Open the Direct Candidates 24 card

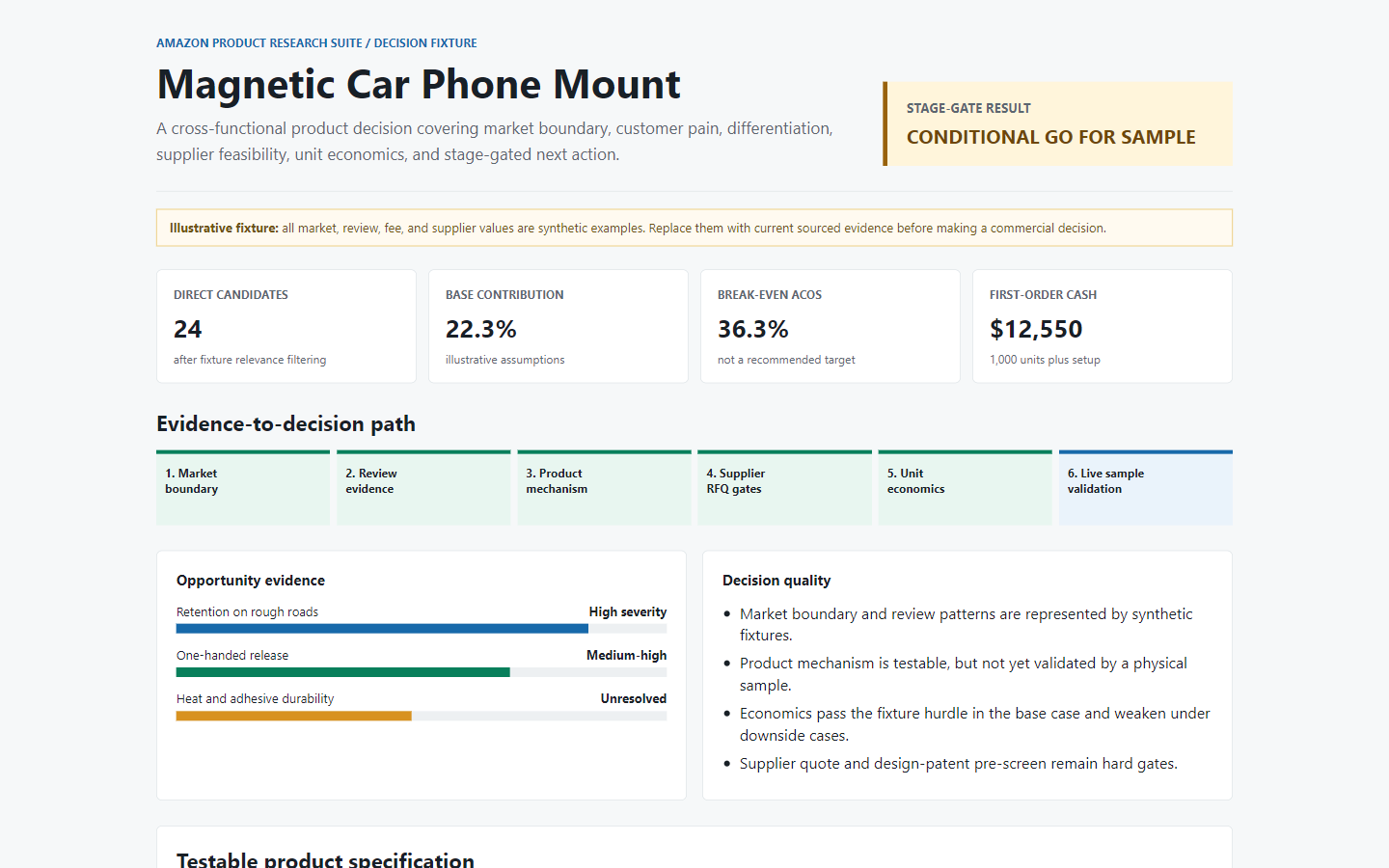286,326
